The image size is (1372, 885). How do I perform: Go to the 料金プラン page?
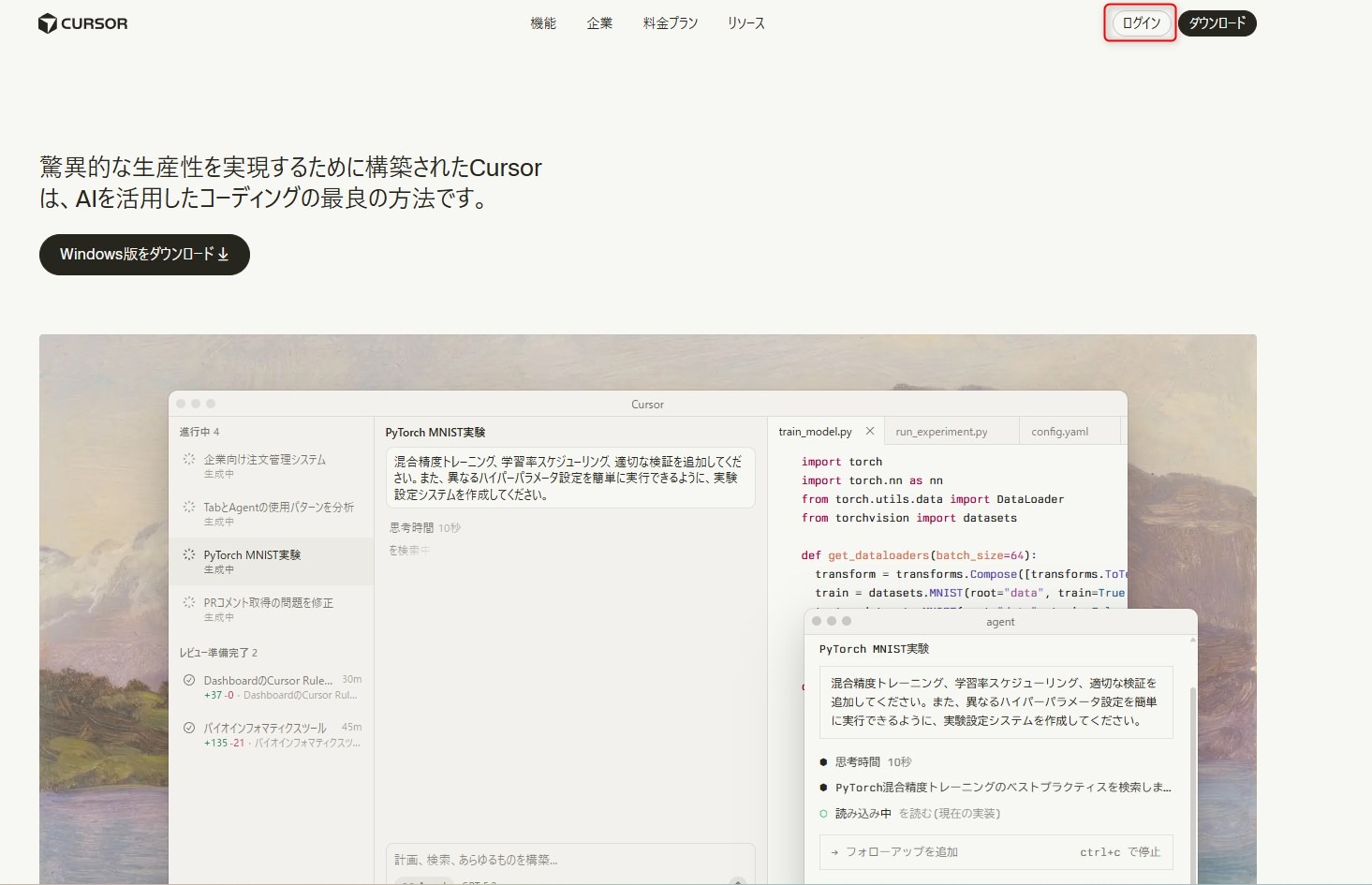tap(671, 23)
